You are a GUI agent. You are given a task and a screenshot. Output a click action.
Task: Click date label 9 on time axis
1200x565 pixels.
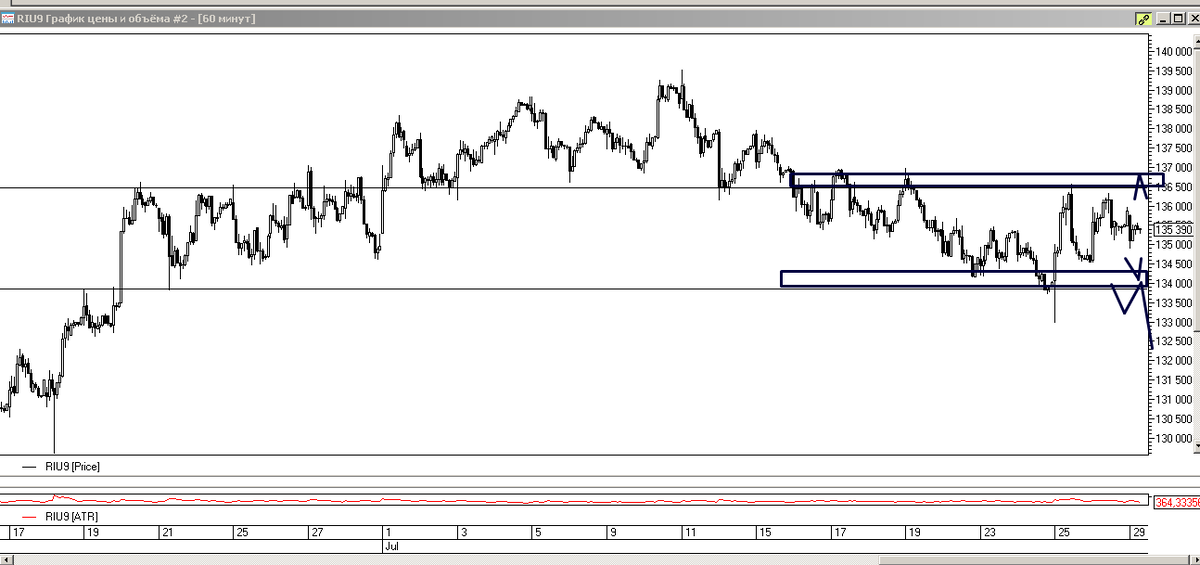[612, 533]
